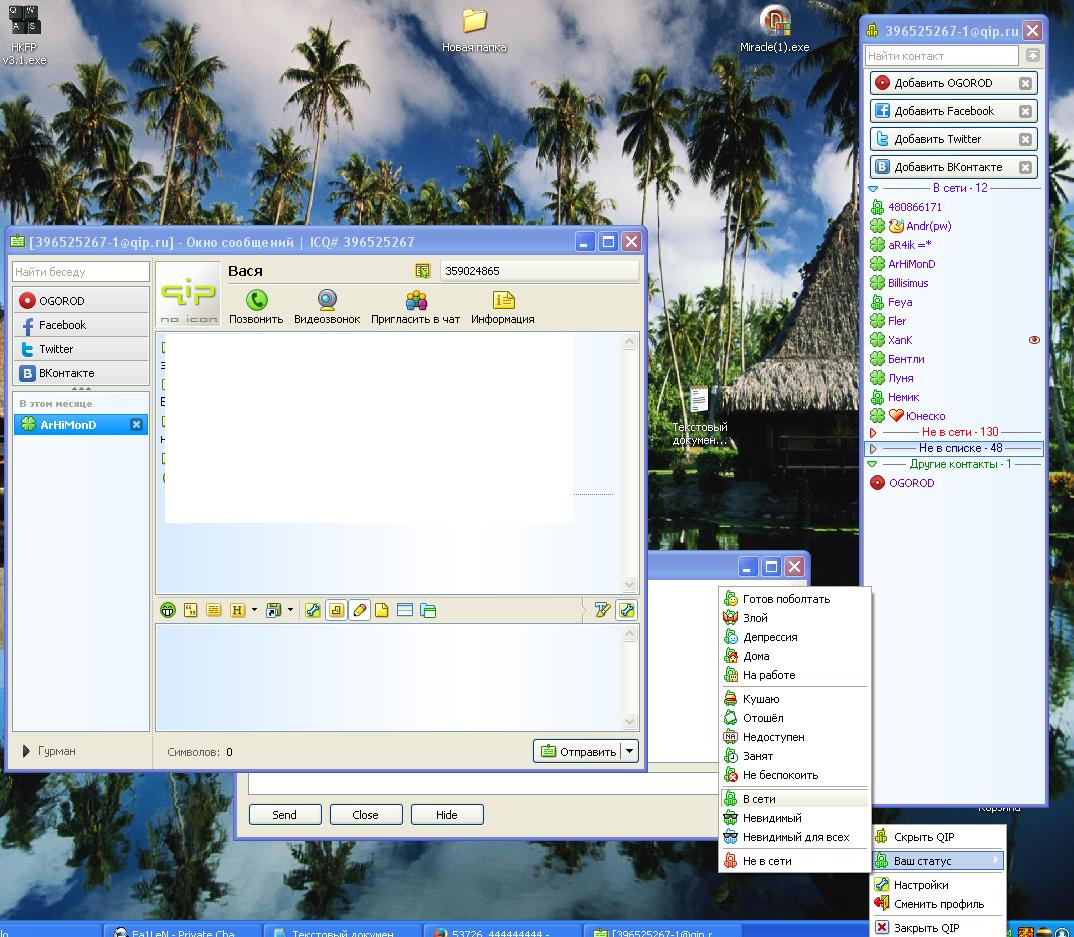
Task: Click Добавить Twitter button
Action: 953,139
